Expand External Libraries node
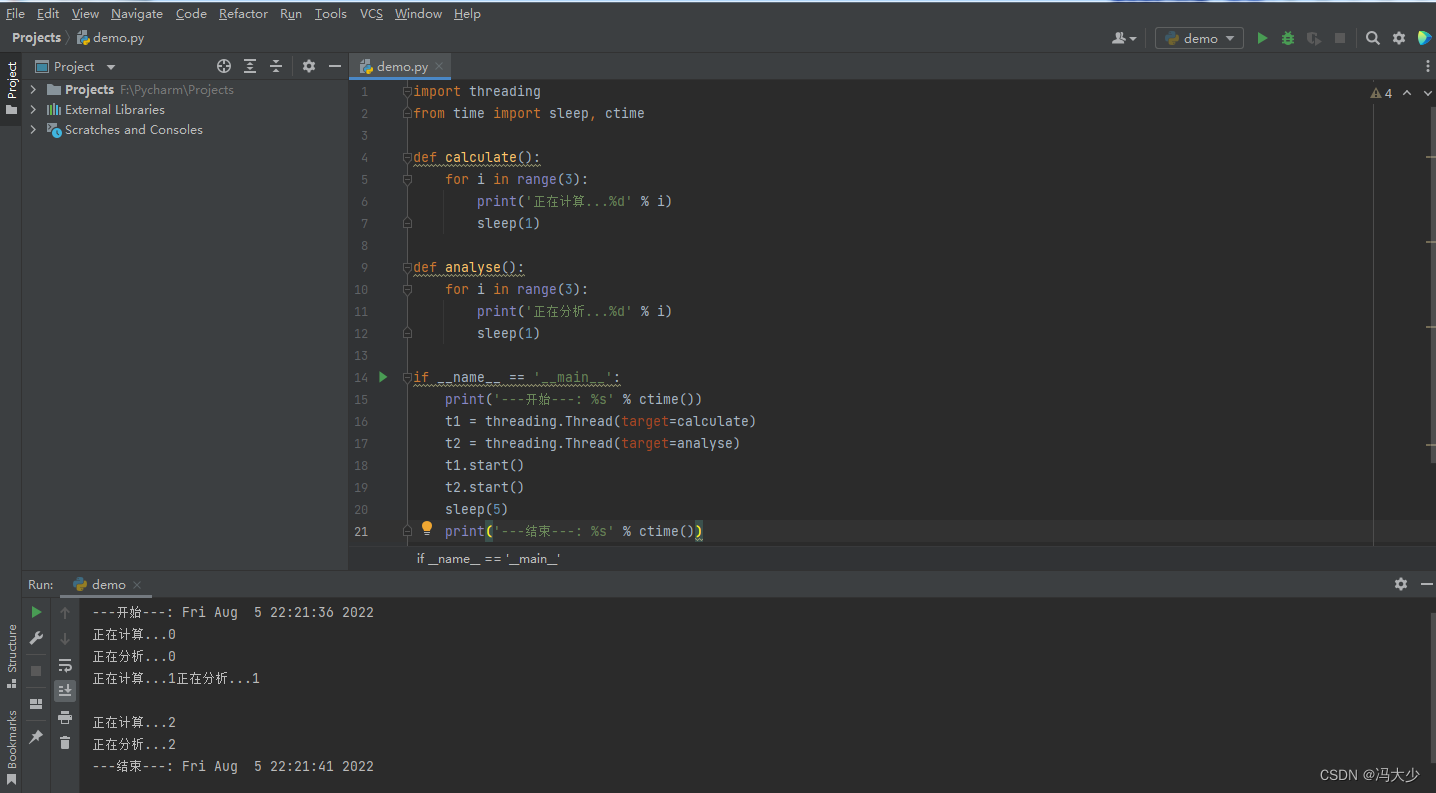This screenshot has height=793, width=1436. click(33, 109)
